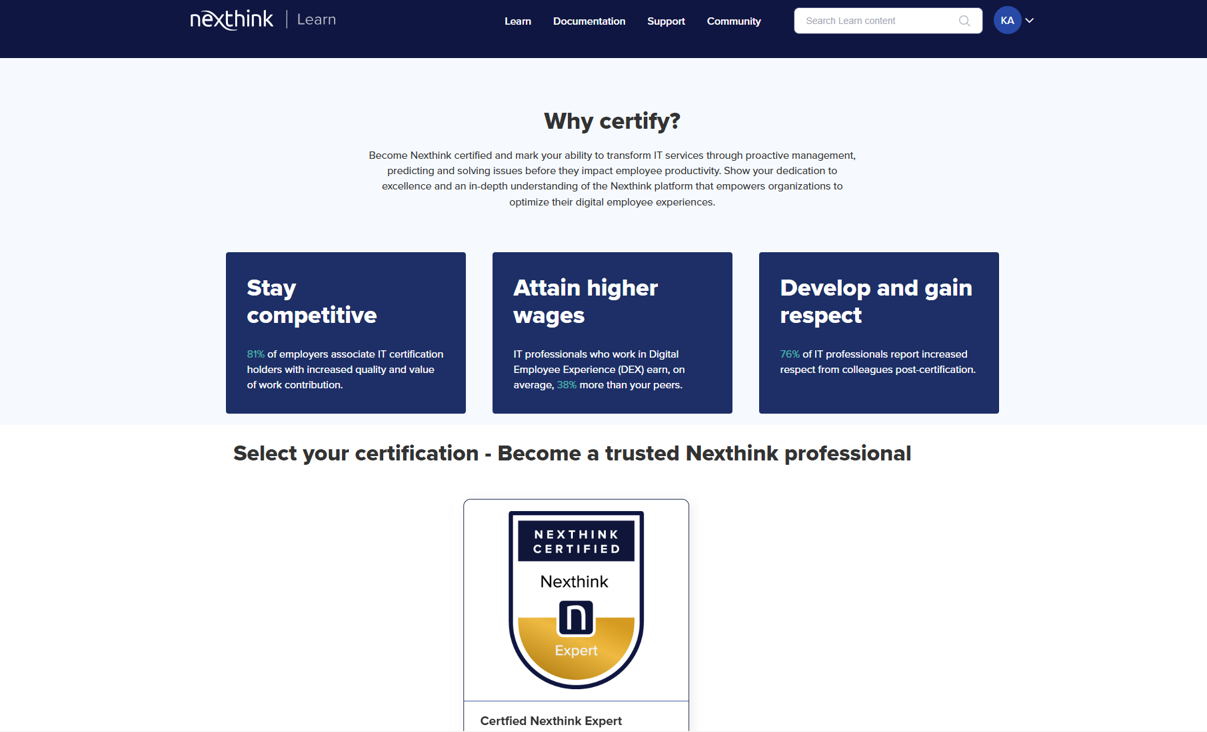The height and width of the screenshot is (732, 1207).
Task: Select the Develop and gain respect card
Action: (878, 332)
